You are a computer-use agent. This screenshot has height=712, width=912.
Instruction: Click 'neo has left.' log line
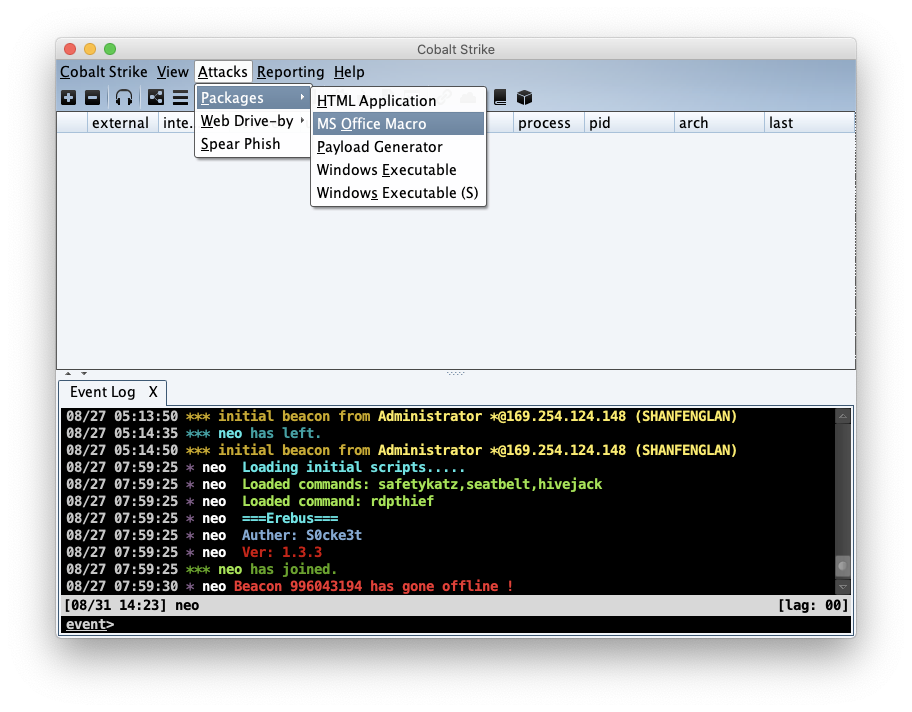pos(193,433)
